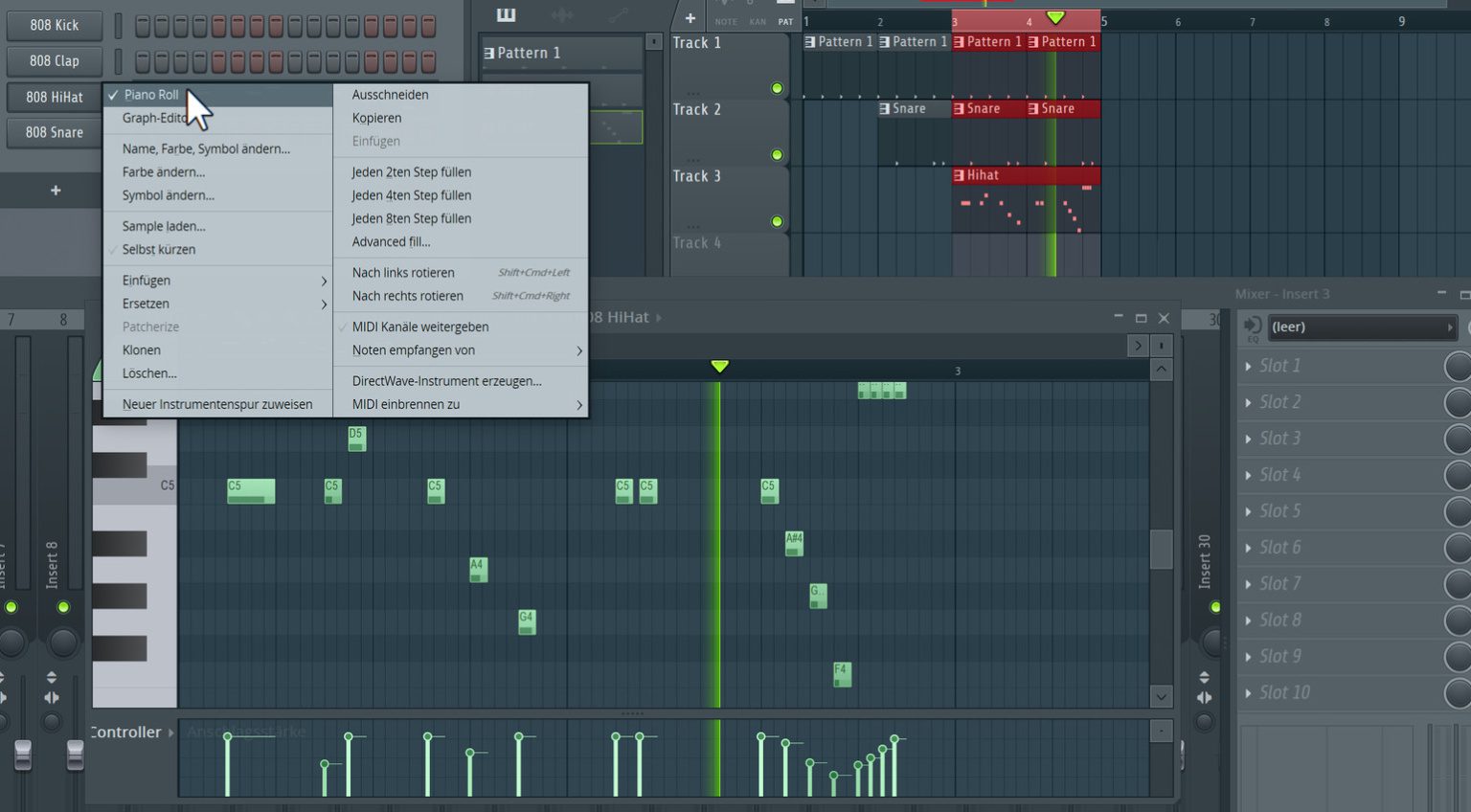Screen dimensions: 1471x812
Task: Choose Jeden 4ten Step füllen option
Action: click(x=410, y=195)
